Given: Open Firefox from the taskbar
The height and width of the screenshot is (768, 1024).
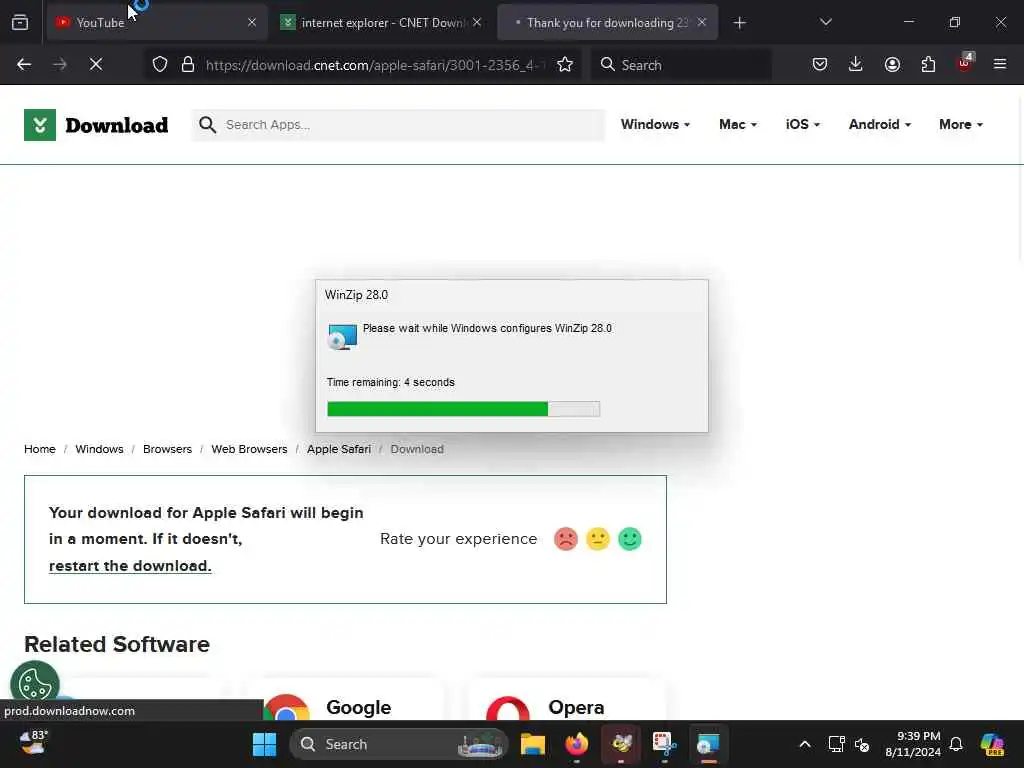Looking at the screenshot, I should [576, 744].
